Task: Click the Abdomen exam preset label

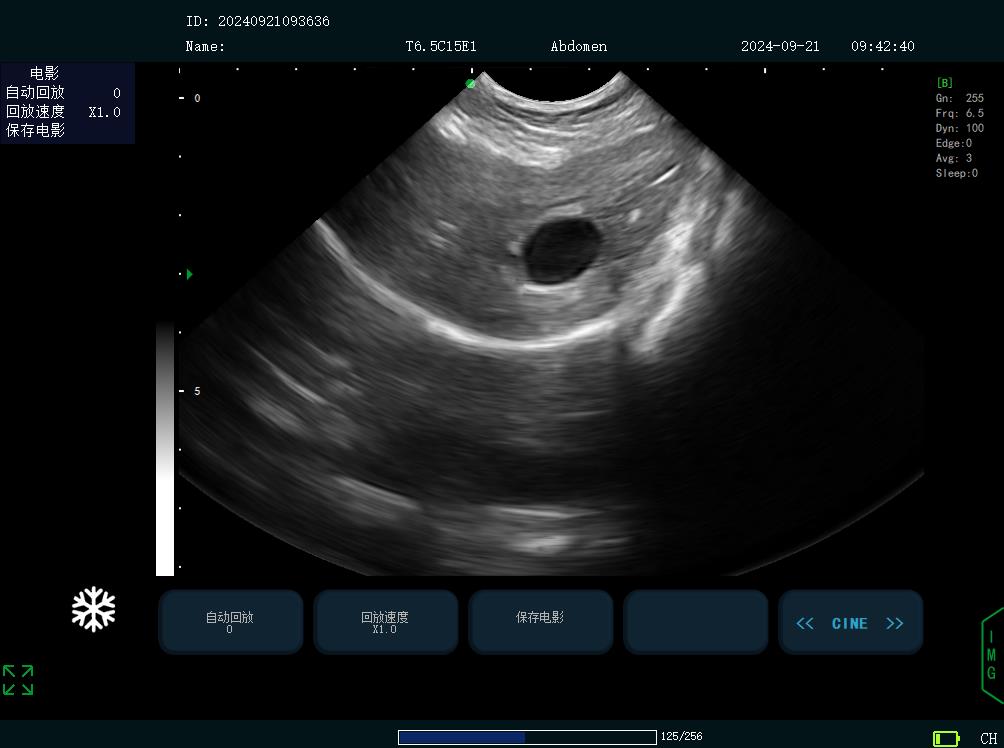Action: [578, 46]
